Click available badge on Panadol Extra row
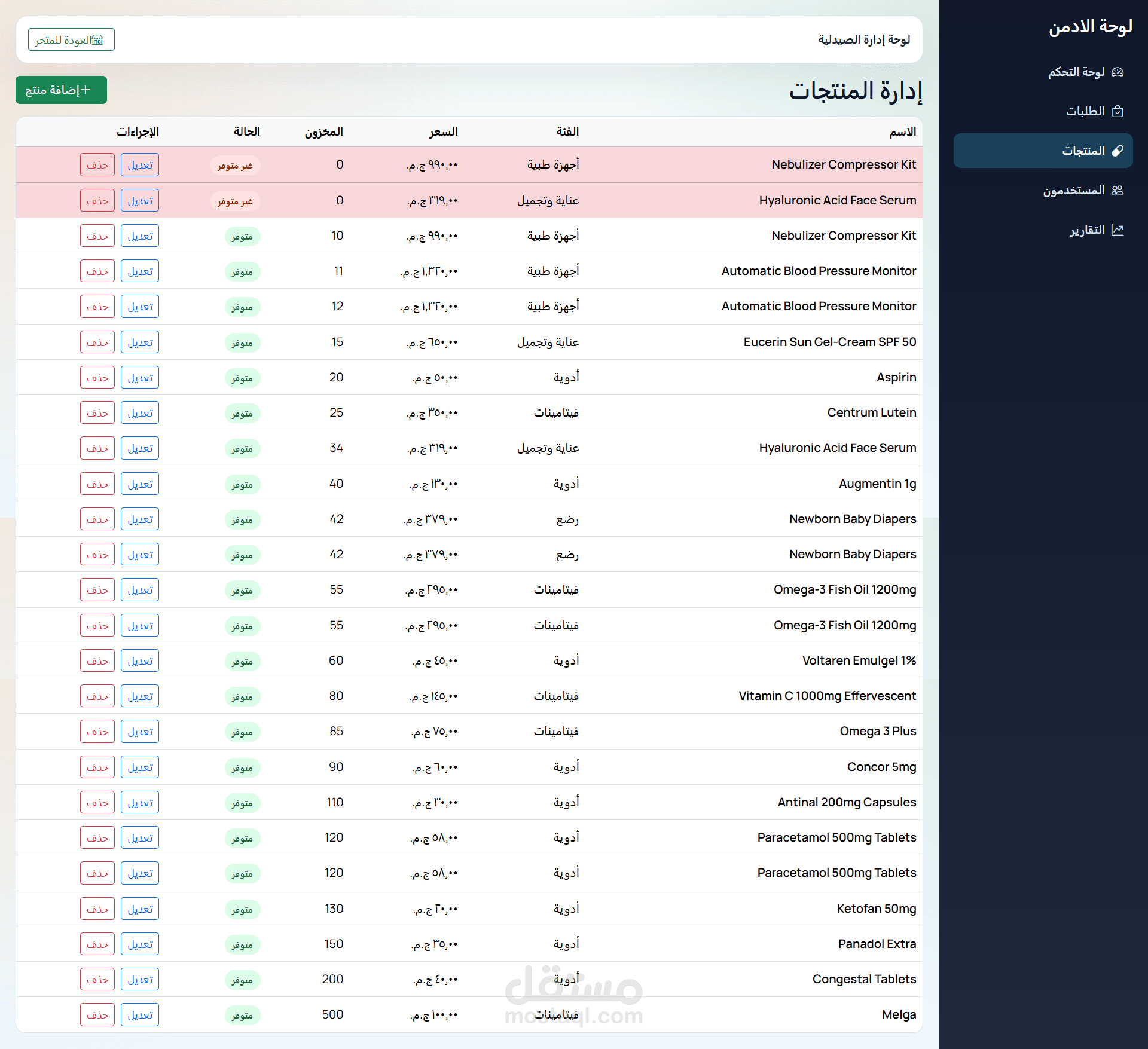The width and height of the screenshot is (1148, 1049). coord(242,944)
